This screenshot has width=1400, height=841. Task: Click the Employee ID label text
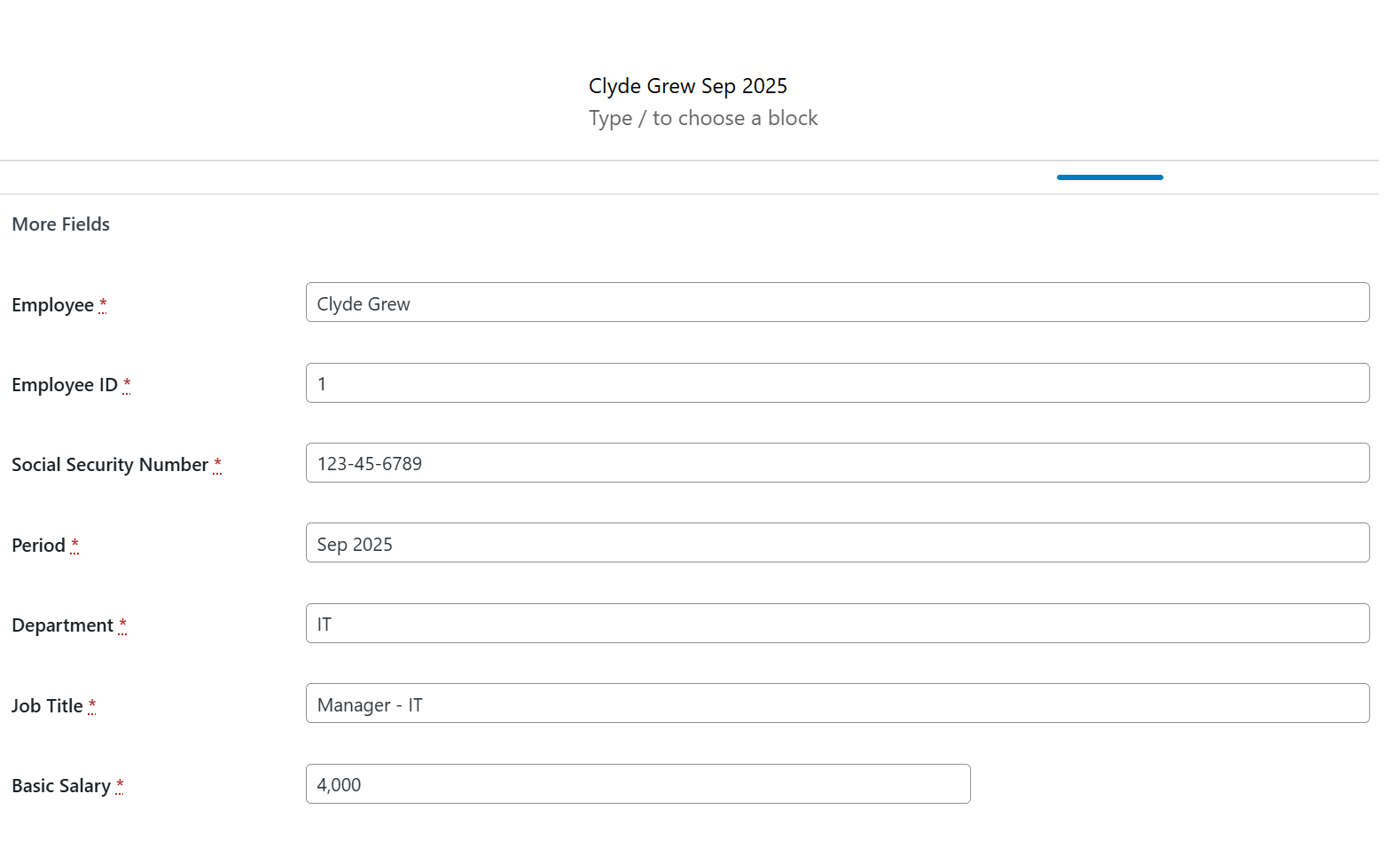pos(65,385)
